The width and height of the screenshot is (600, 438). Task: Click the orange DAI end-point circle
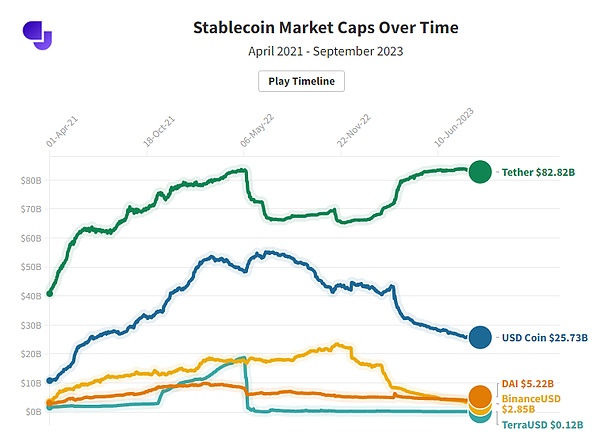point(480,397)
